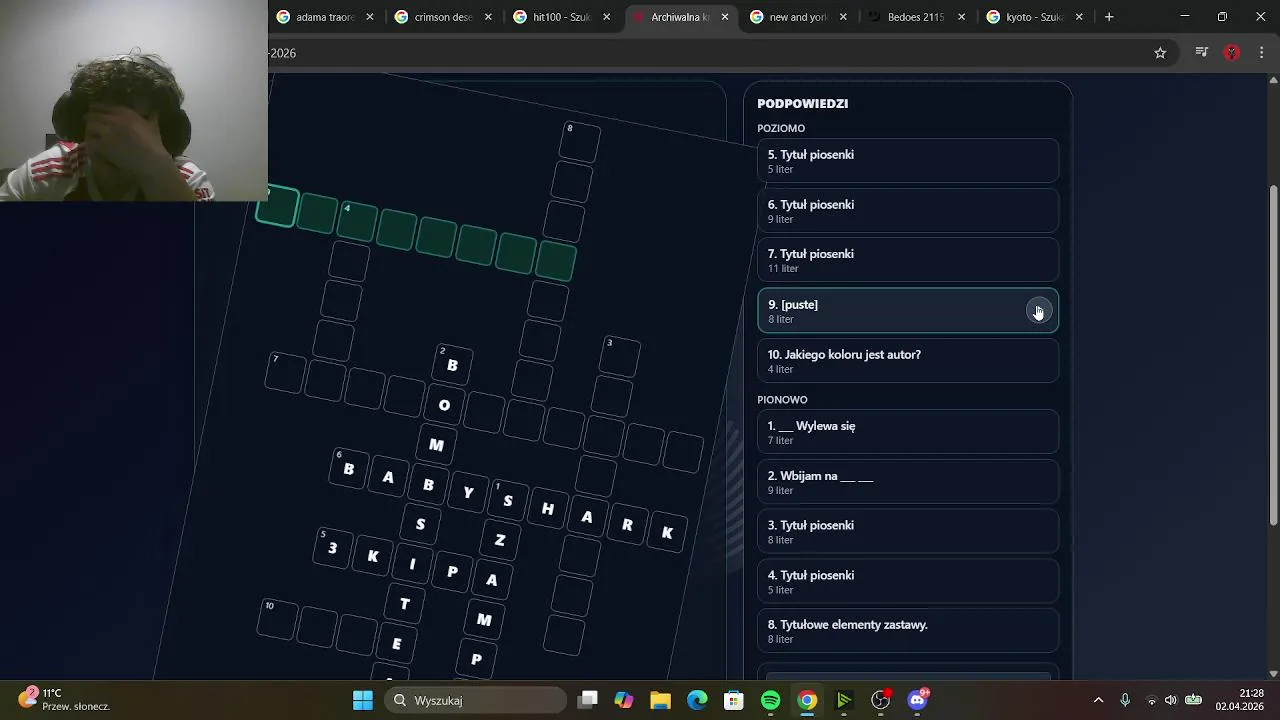Image resolution: width=1280 pixels, height=720 pixels.
Task: Open Google Chrome from the taskbar
Action: (x=807, y=700)
